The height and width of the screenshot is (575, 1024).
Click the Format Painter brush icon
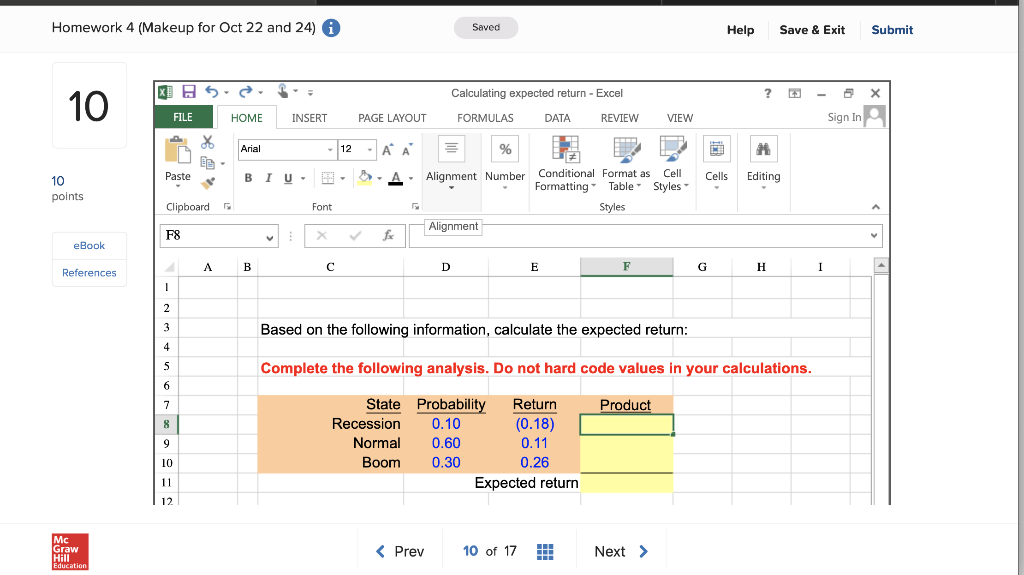[208, 184]
